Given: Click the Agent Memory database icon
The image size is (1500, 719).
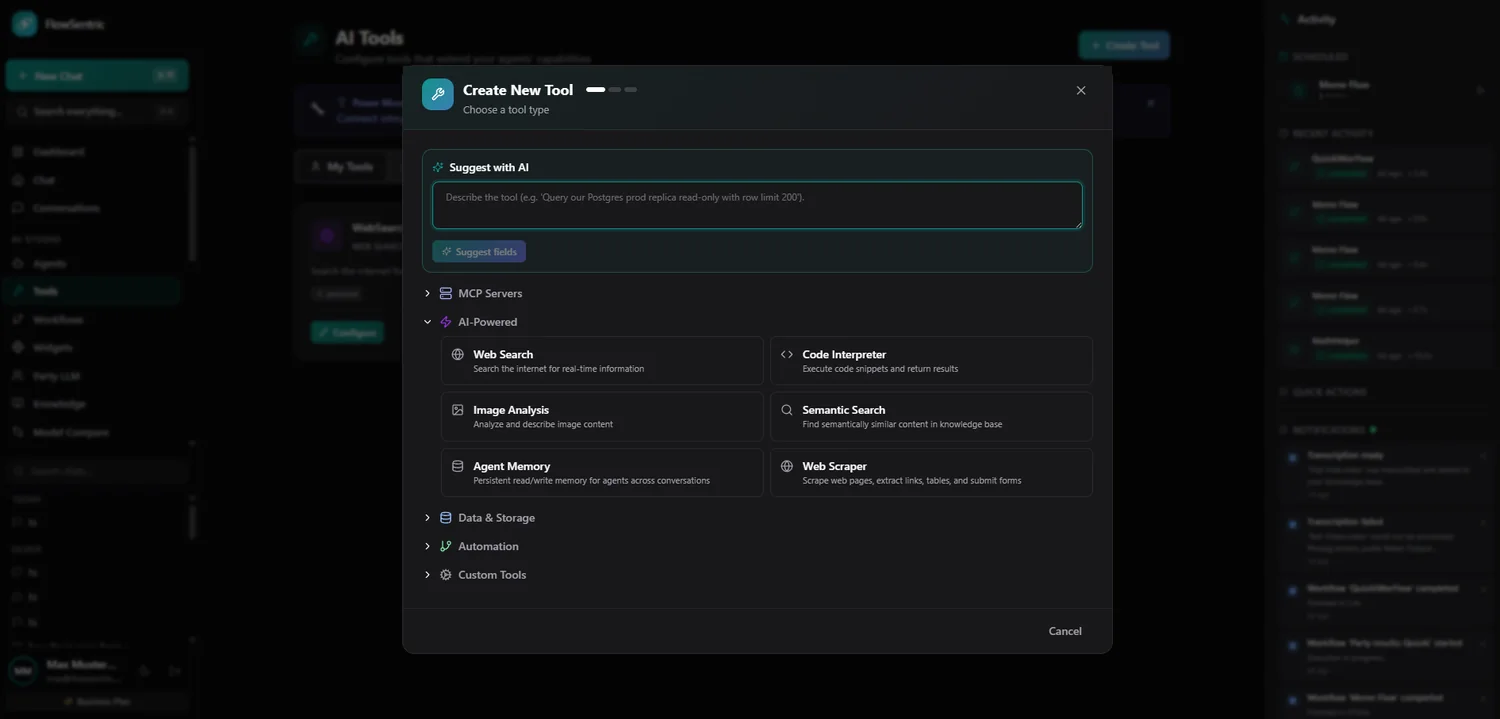Looking at the screenshot, I should tap(458, 466).
